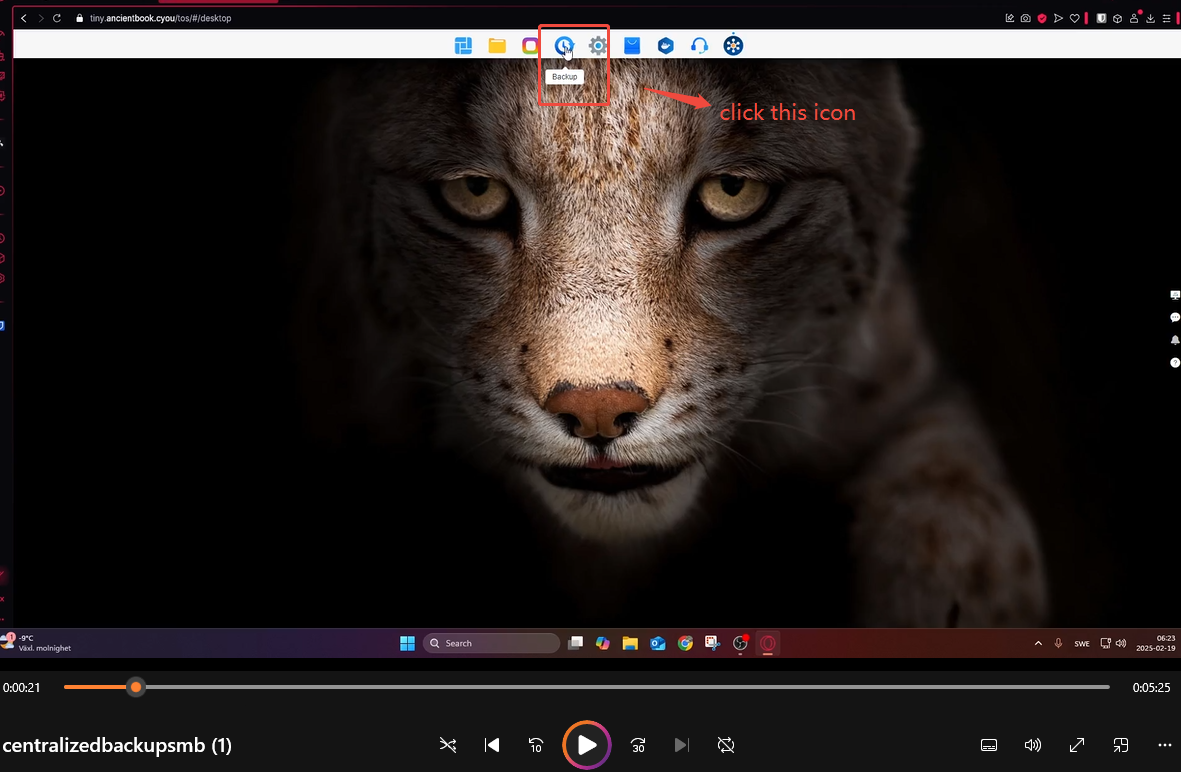
Task: Open Opera GX icon in the taskbar
Action: (x=767, y=643)
